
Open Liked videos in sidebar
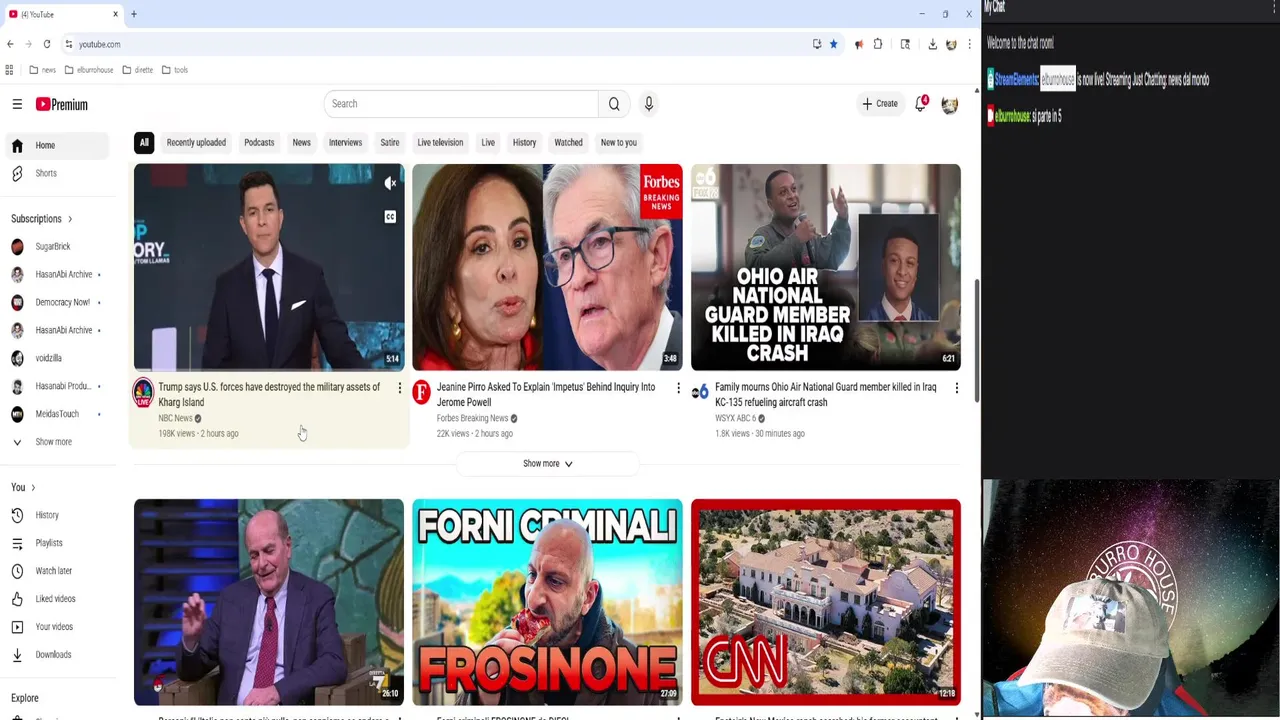click(x=58, y=599)
